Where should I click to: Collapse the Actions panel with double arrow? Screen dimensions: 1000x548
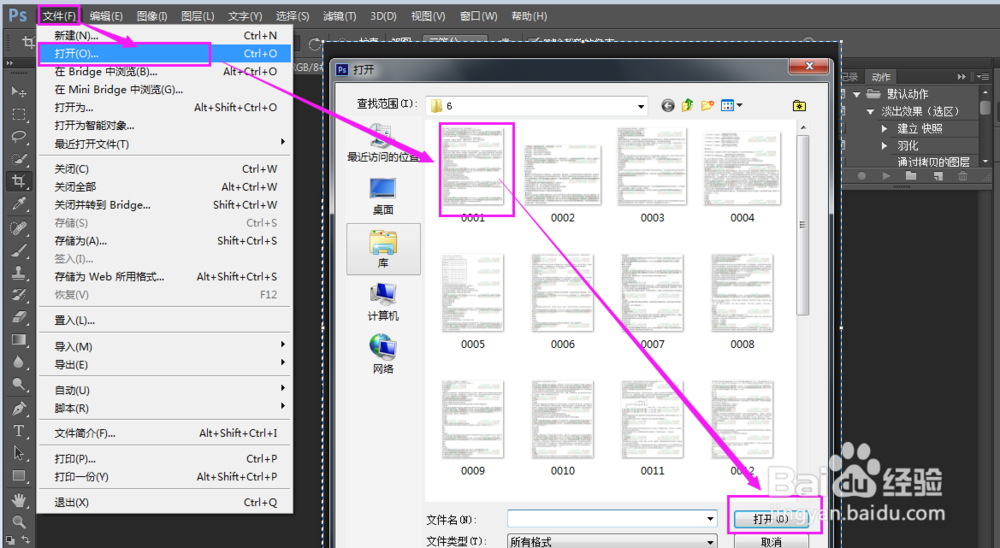[962, 77]
